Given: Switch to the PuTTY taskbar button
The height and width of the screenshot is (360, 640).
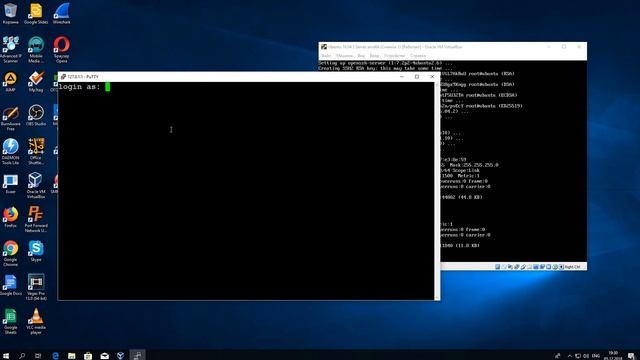Looking at the screenshot, I should [138, 355].
